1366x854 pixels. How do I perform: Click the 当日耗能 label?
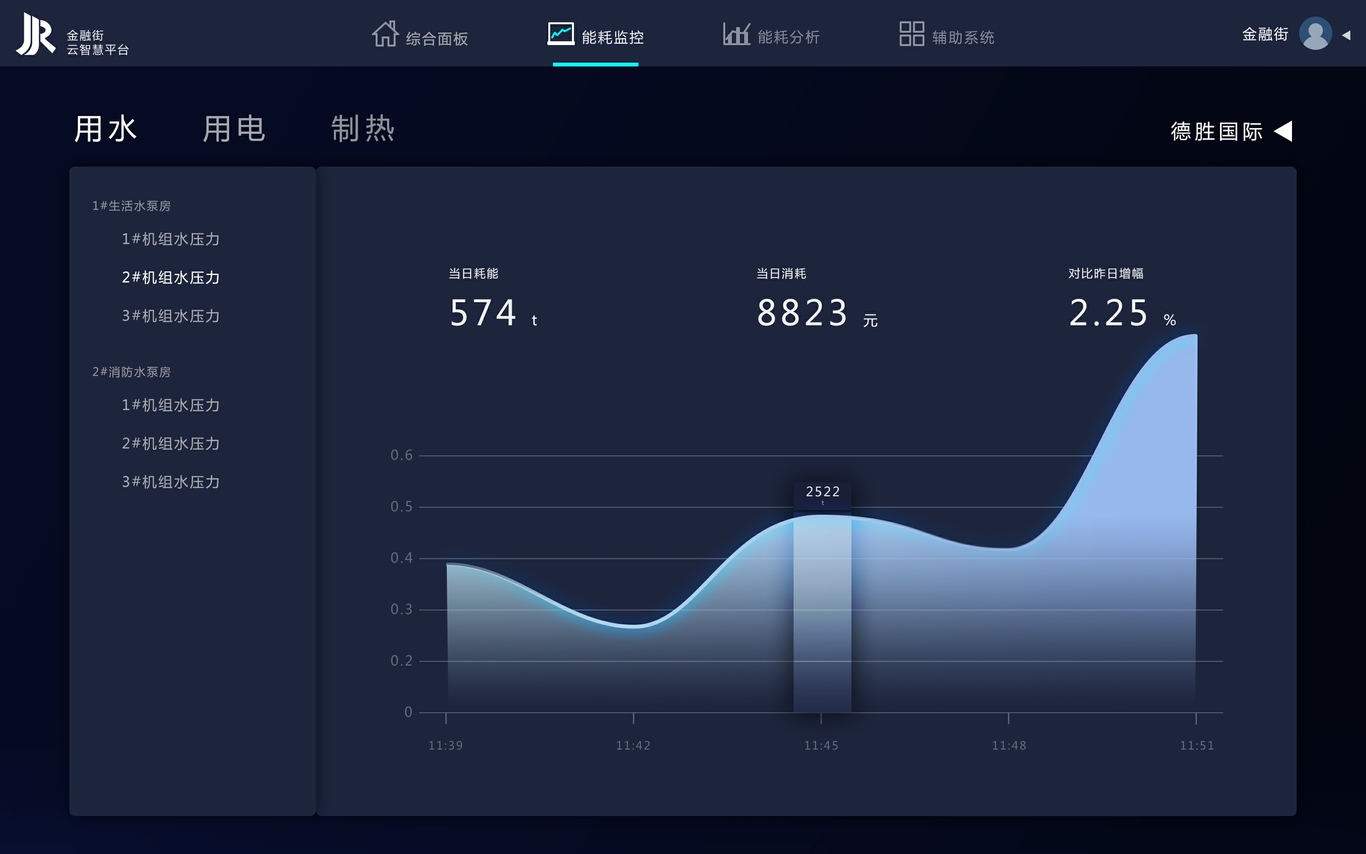coord(473,273)
